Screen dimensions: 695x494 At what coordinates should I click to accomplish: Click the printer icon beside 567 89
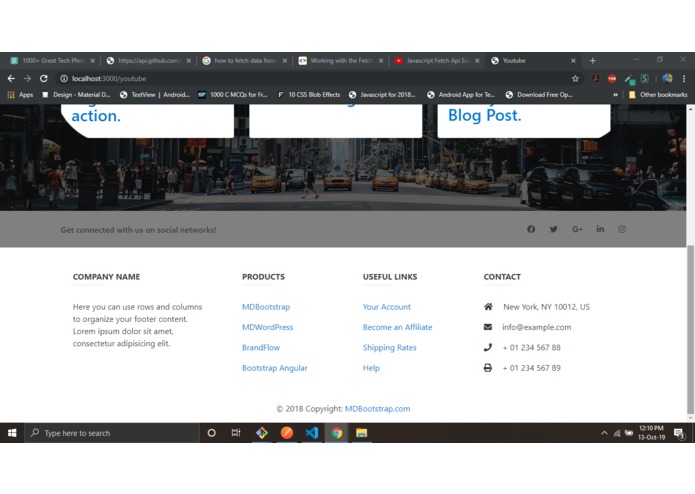coord(488,368)
